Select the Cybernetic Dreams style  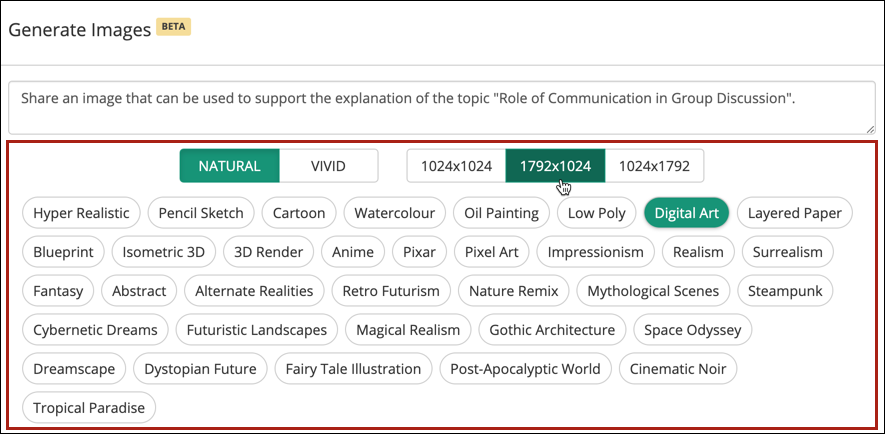pyautogui.click(x=95, y=330)
